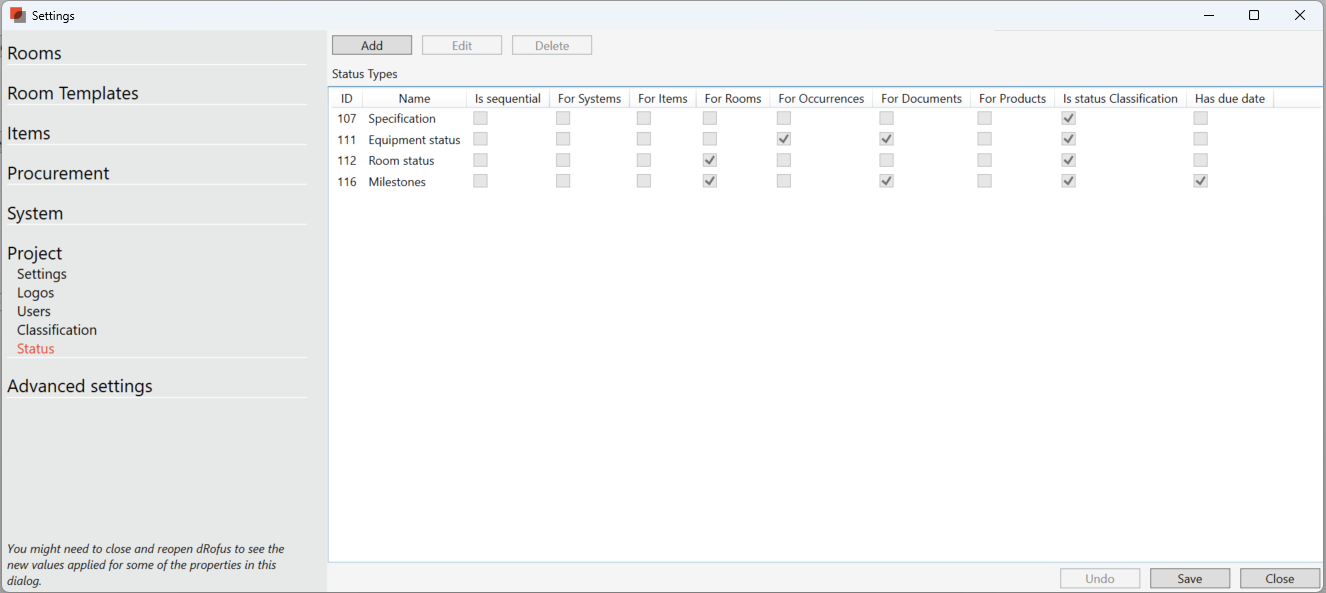
Task: Toggle Has due date checkbox for Milestones
Action: pos(1200,181)
